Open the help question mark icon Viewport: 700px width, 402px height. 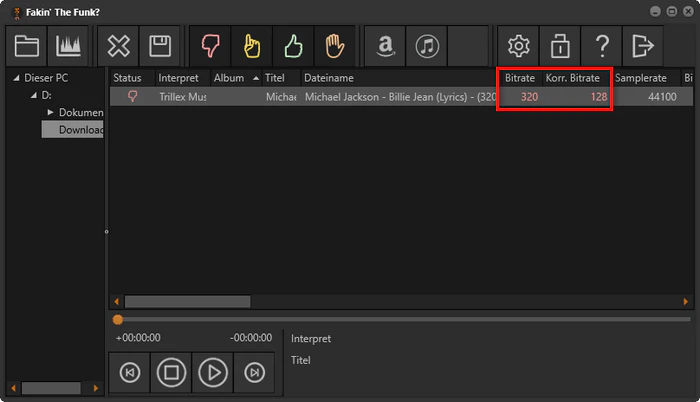point(601,46)
